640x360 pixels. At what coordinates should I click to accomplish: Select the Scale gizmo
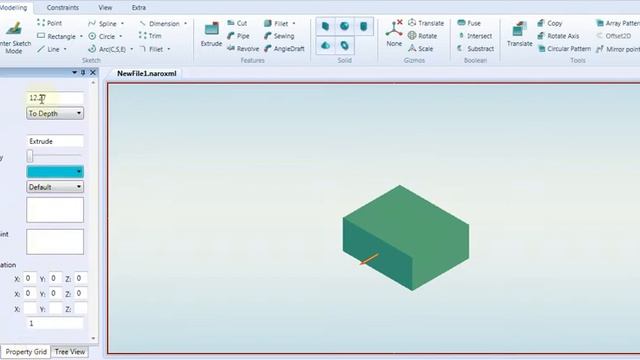click(x=420, y=49)
